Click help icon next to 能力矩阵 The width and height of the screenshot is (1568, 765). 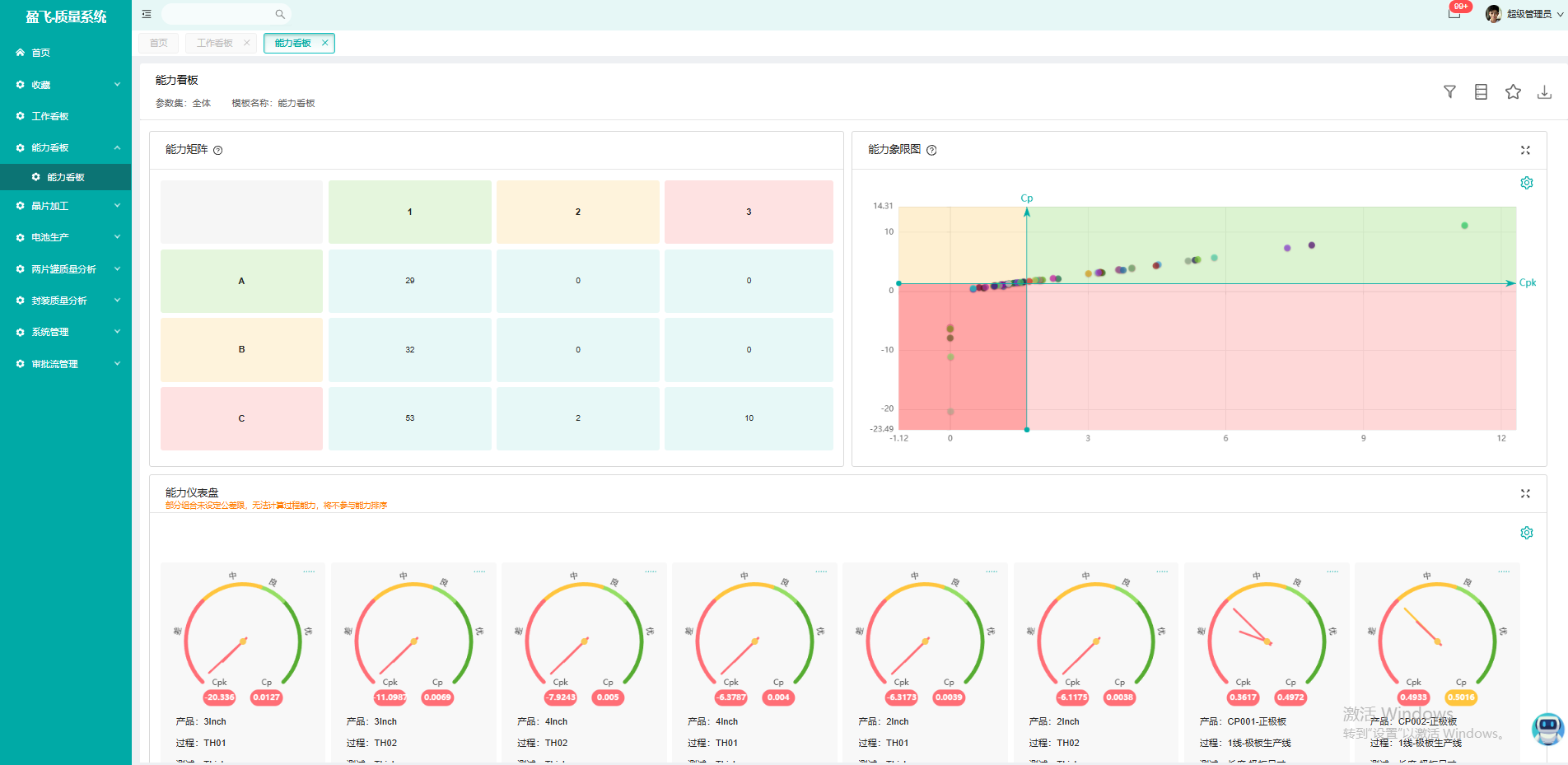[x=218, y=150]
